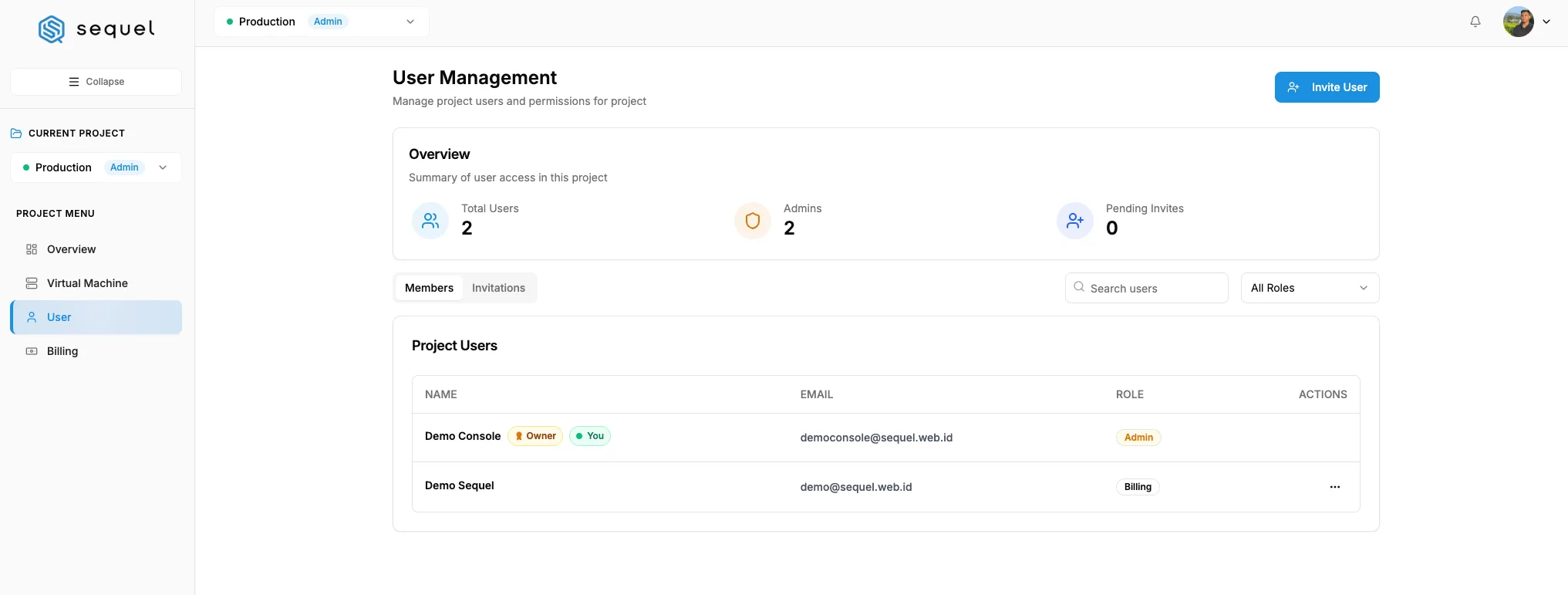Click the Billing card icon
The height and width of the screenshot is (595, 1568).
tap(32, 351)
